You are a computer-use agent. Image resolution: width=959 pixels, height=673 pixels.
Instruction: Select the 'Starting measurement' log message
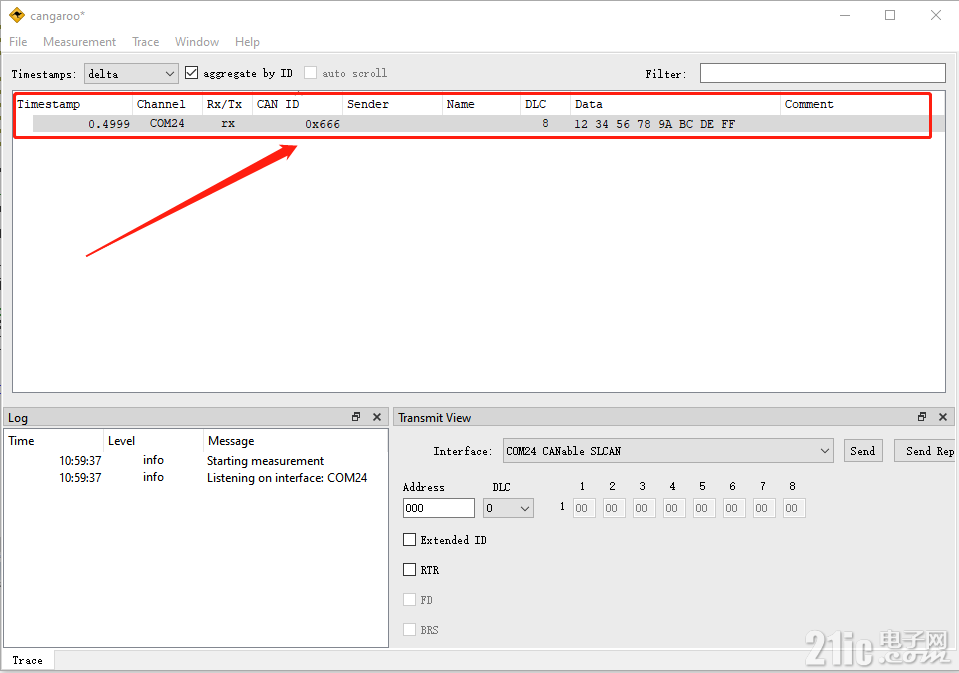pos(265,461)
